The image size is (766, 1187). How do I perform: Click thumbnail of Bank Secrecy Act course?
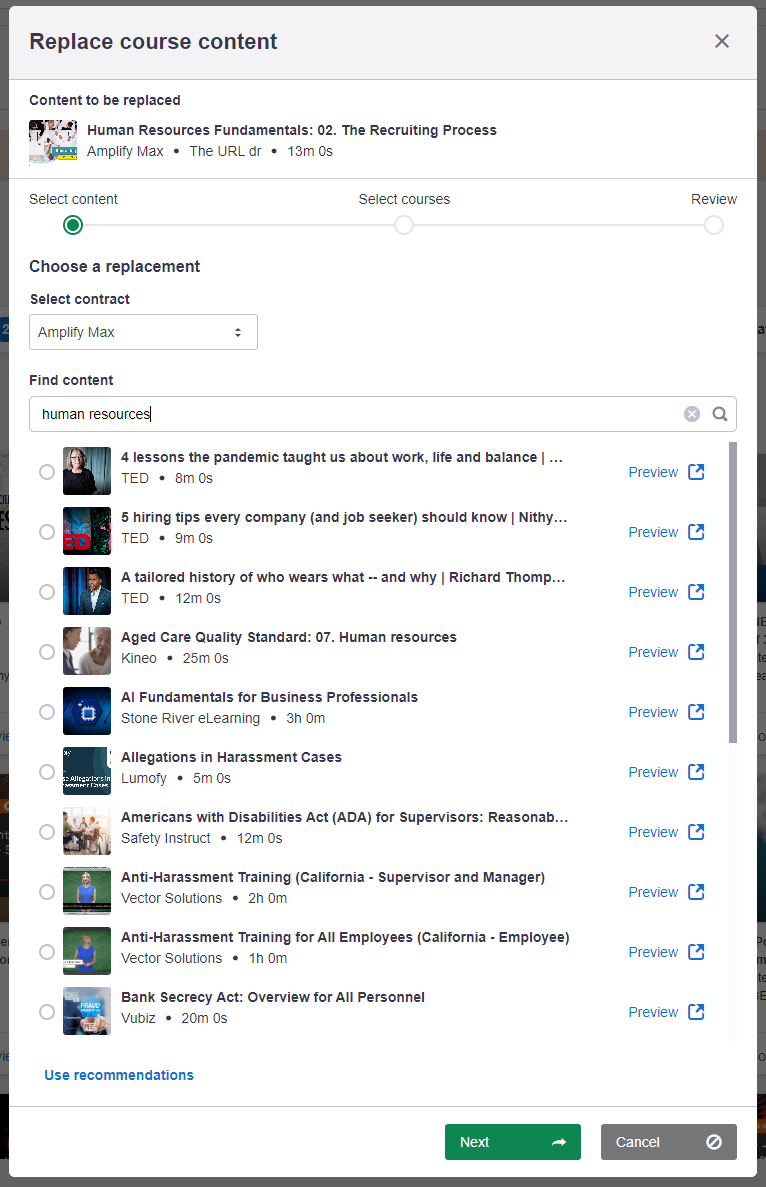point(87,1011)
